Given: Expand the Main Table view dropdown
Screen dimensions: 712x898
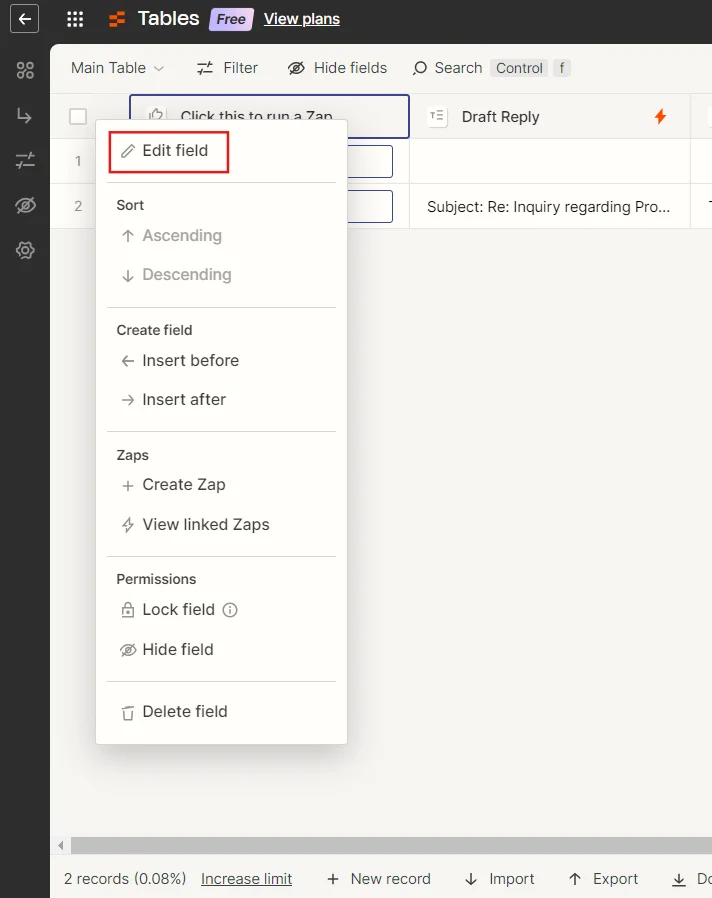Looking at the screenshot, I should coord(117,68).
